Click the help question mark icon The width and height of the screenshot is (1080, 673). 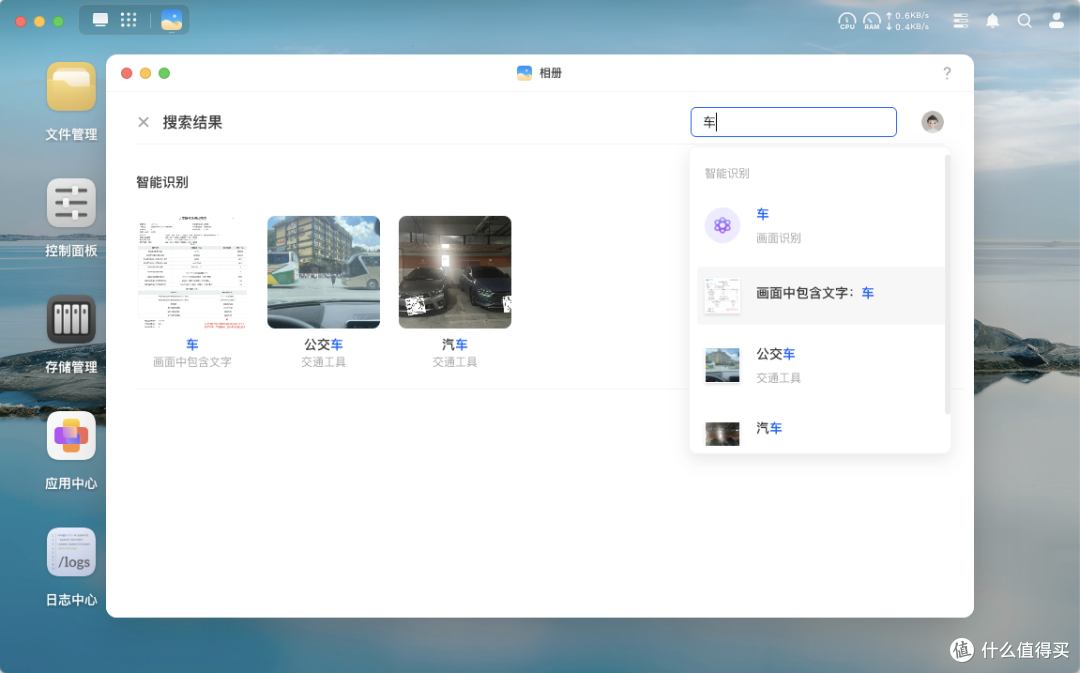pos(947,73)
